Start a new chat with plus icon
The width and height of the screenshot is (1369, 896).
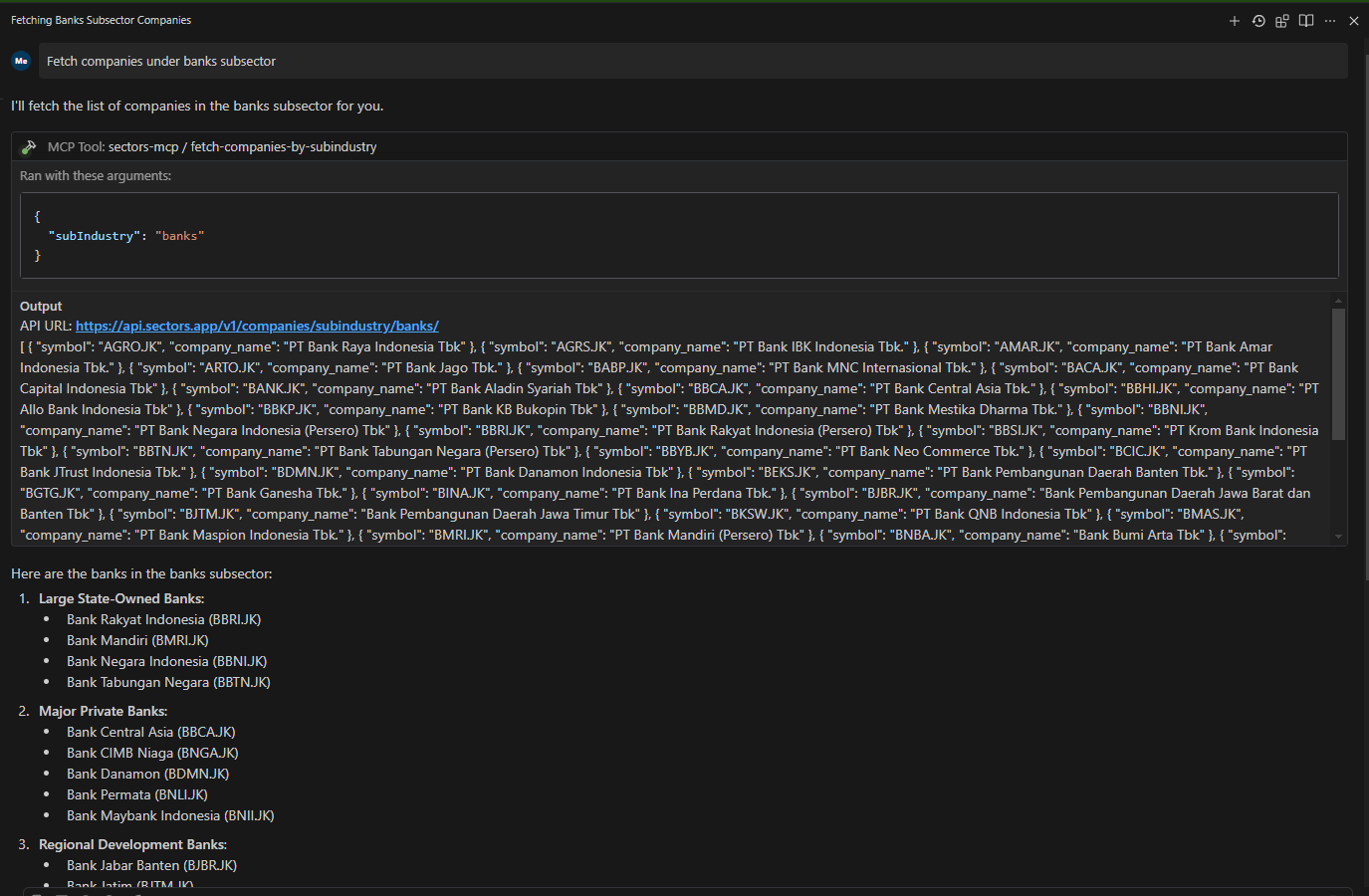point(1235,21)
